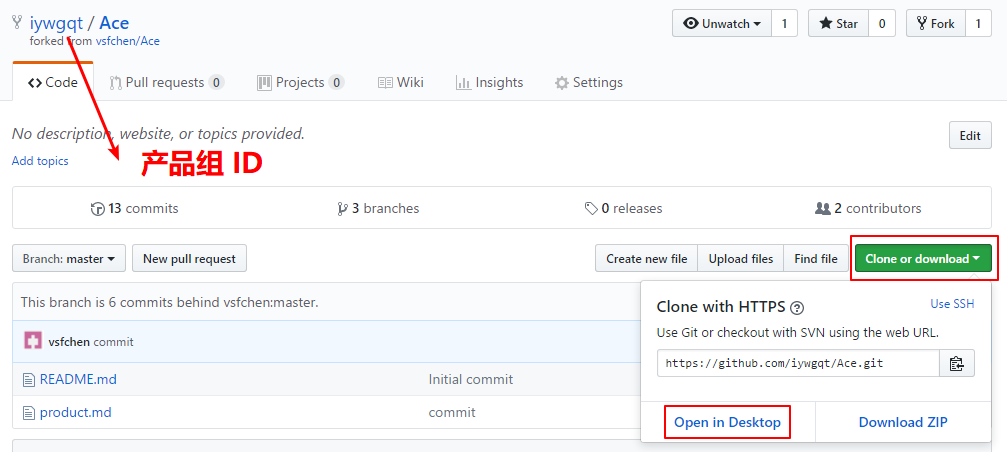This screenshot has width=1007, height=452.
Task: Expand the Branch: master selector
Action: tap(69, 259)
